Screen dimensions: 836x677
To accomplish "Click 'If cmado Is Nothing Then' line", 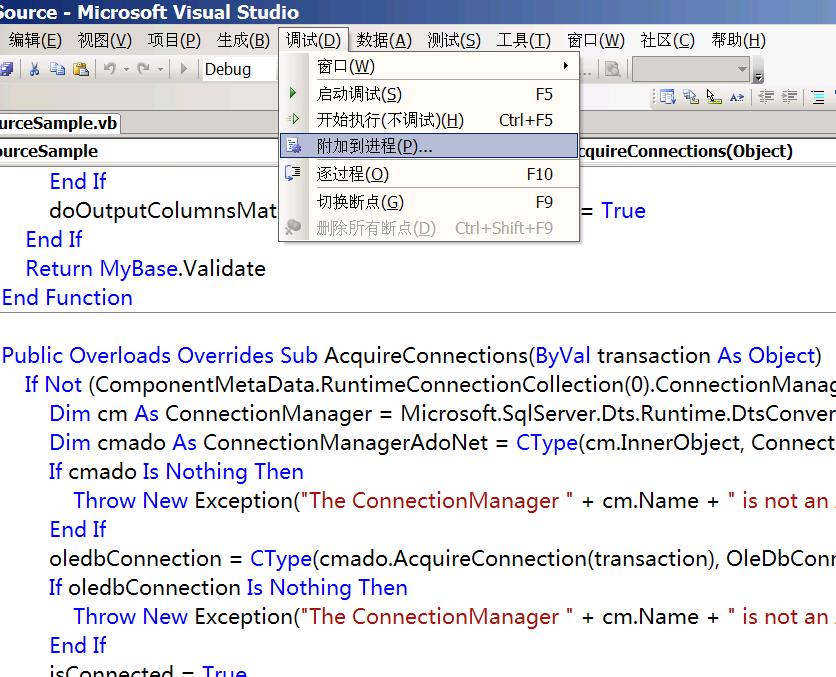I will pos(176,472).
